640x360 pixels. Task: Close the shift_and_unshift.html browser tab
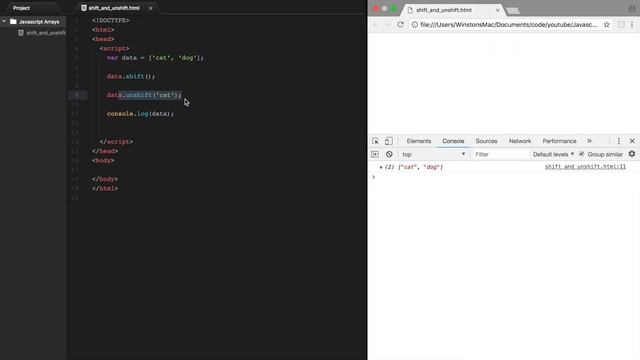(498, 10)
